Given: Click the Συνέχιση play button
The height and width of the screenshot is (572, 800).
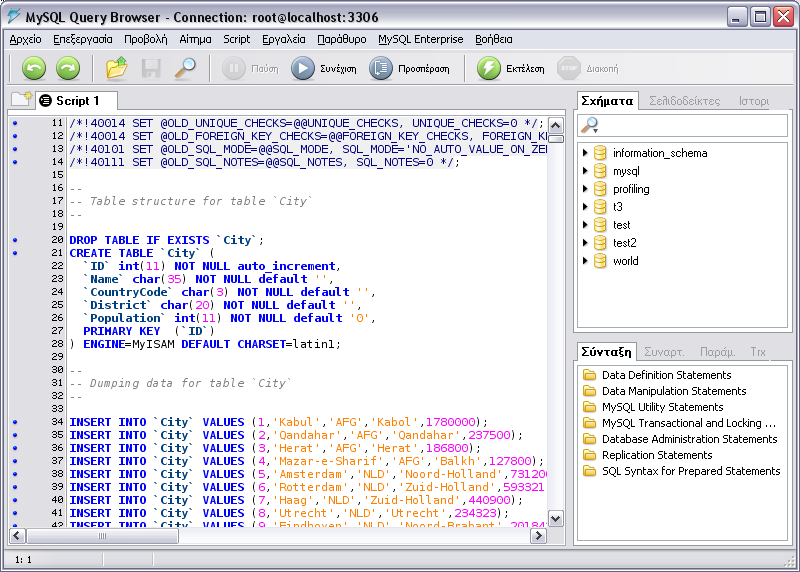Looking at the screenshot, I should [x=323, y=68].
